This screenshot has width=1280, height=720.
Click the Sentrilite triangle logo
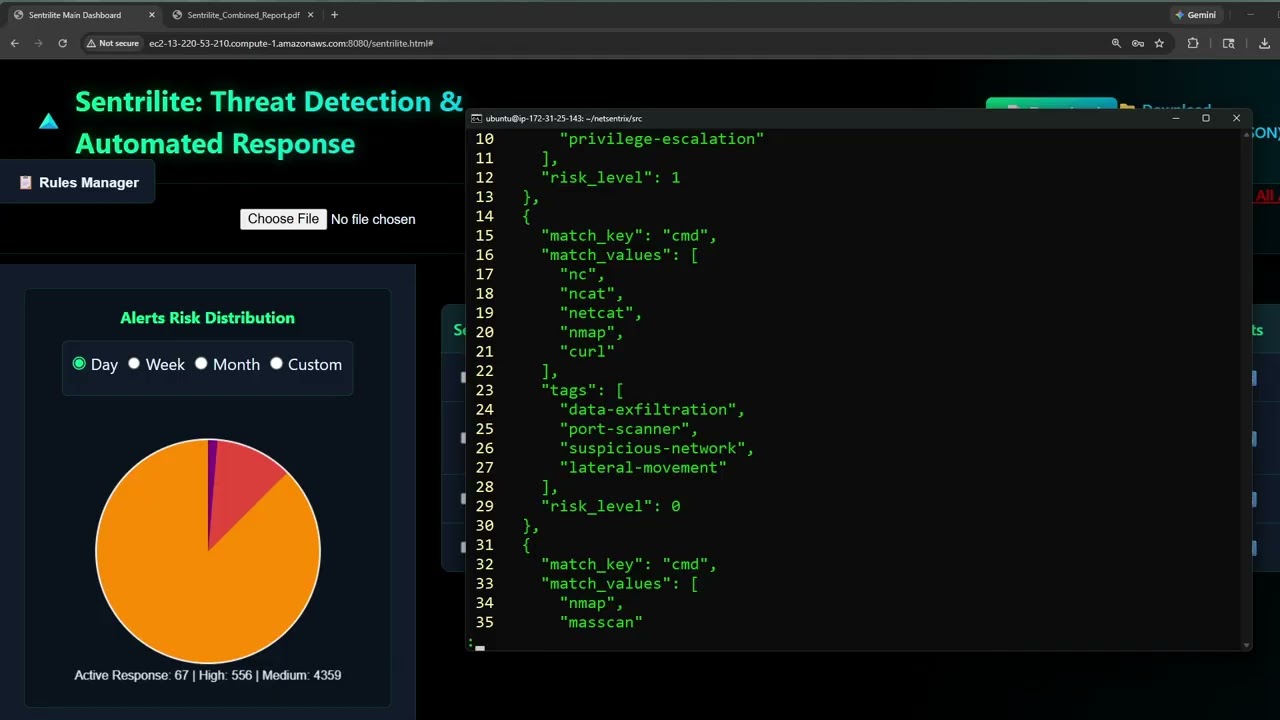point(48,122)
